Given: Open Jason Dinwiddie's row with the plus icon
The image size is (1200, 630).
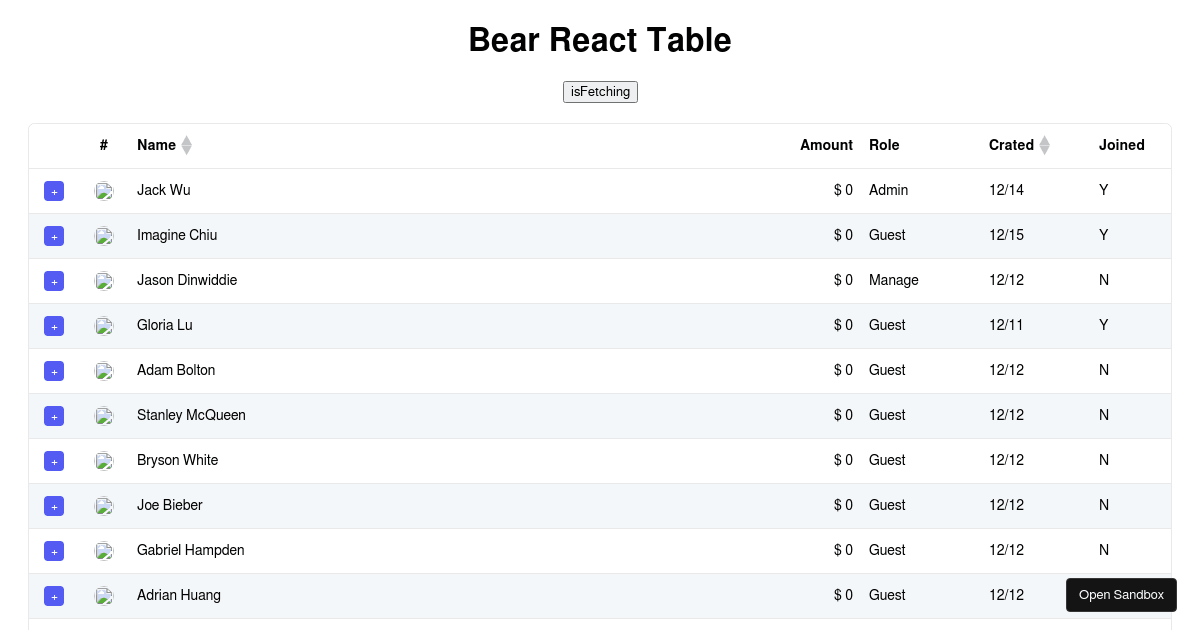Looking at the screenshot, I should 54,281.
